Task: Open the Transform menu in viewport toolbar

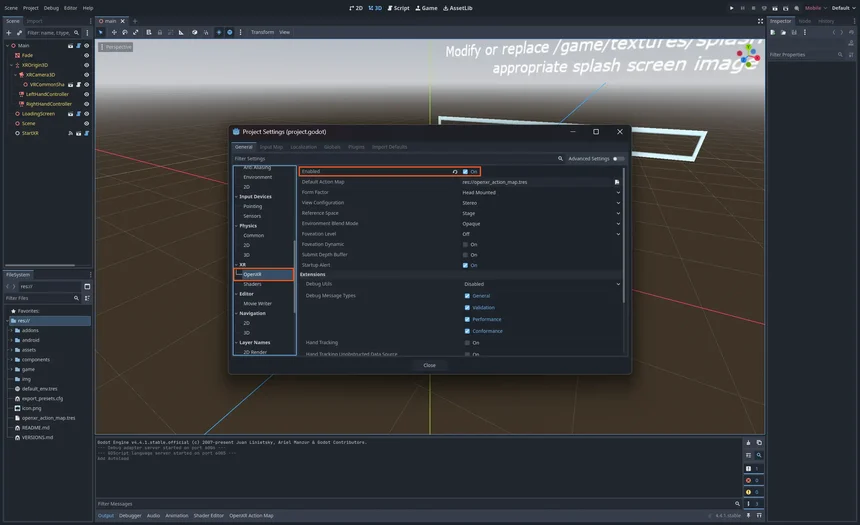Action: tap(262, 32)
